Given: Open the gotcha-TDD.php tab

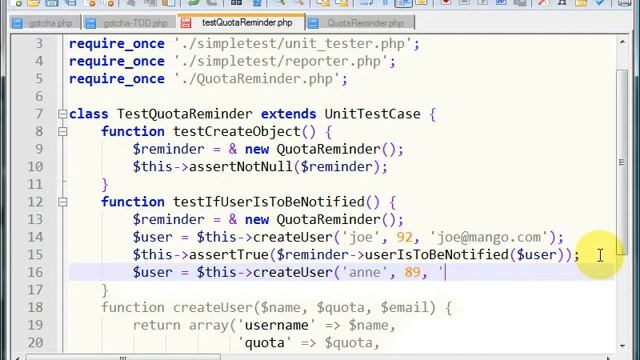Looking at the screenshot, I should pyautogui.click(x=129, y=23).
